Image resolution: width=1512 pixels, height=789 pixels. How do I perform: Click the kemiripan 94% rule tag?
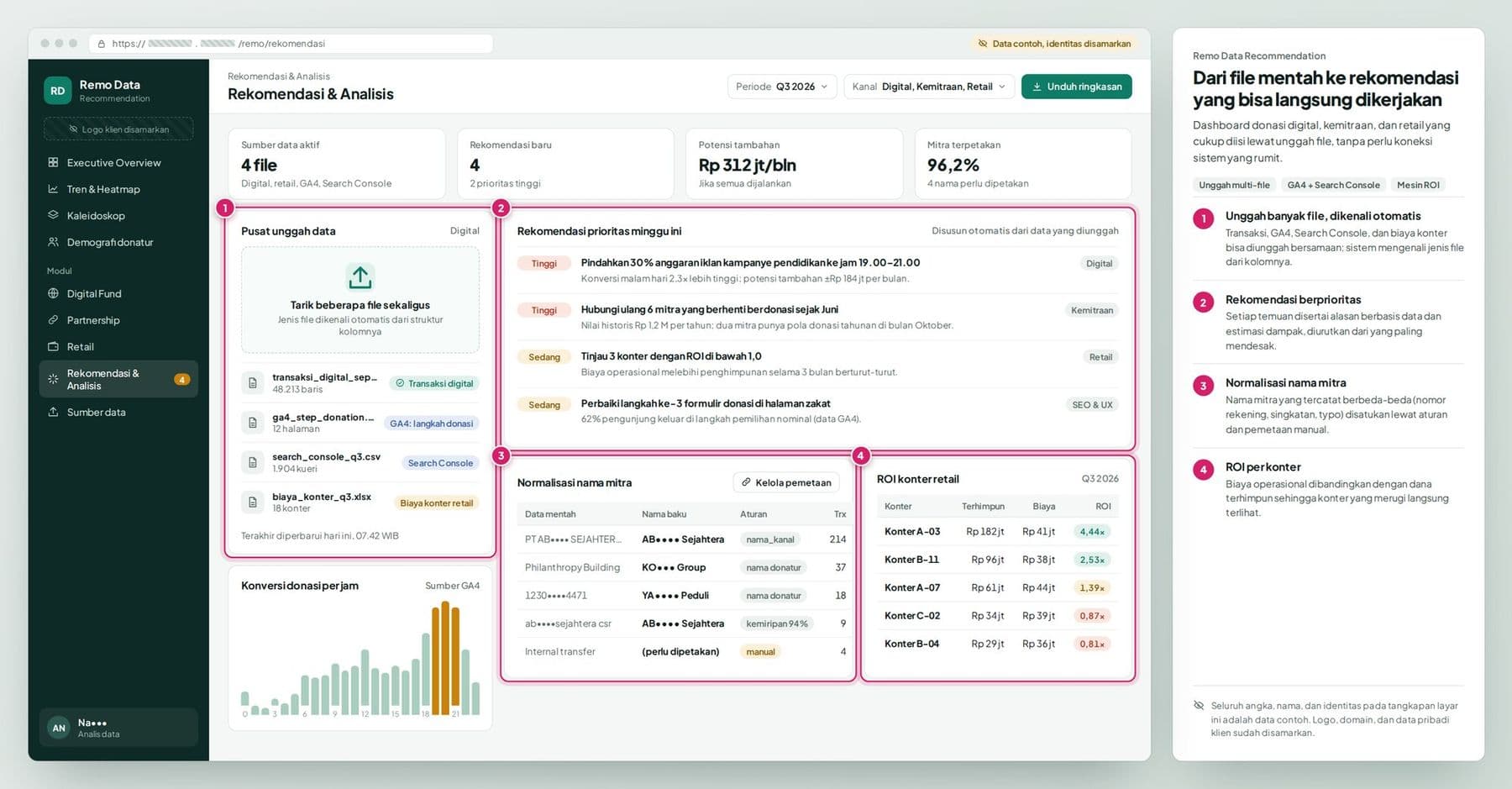(x=777, y=623)
